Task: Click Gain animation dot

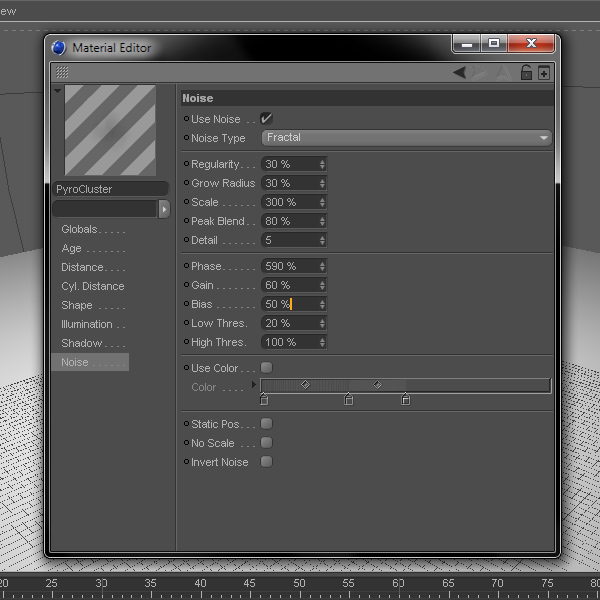Action: pyautogui.click(x=186, y=284)
